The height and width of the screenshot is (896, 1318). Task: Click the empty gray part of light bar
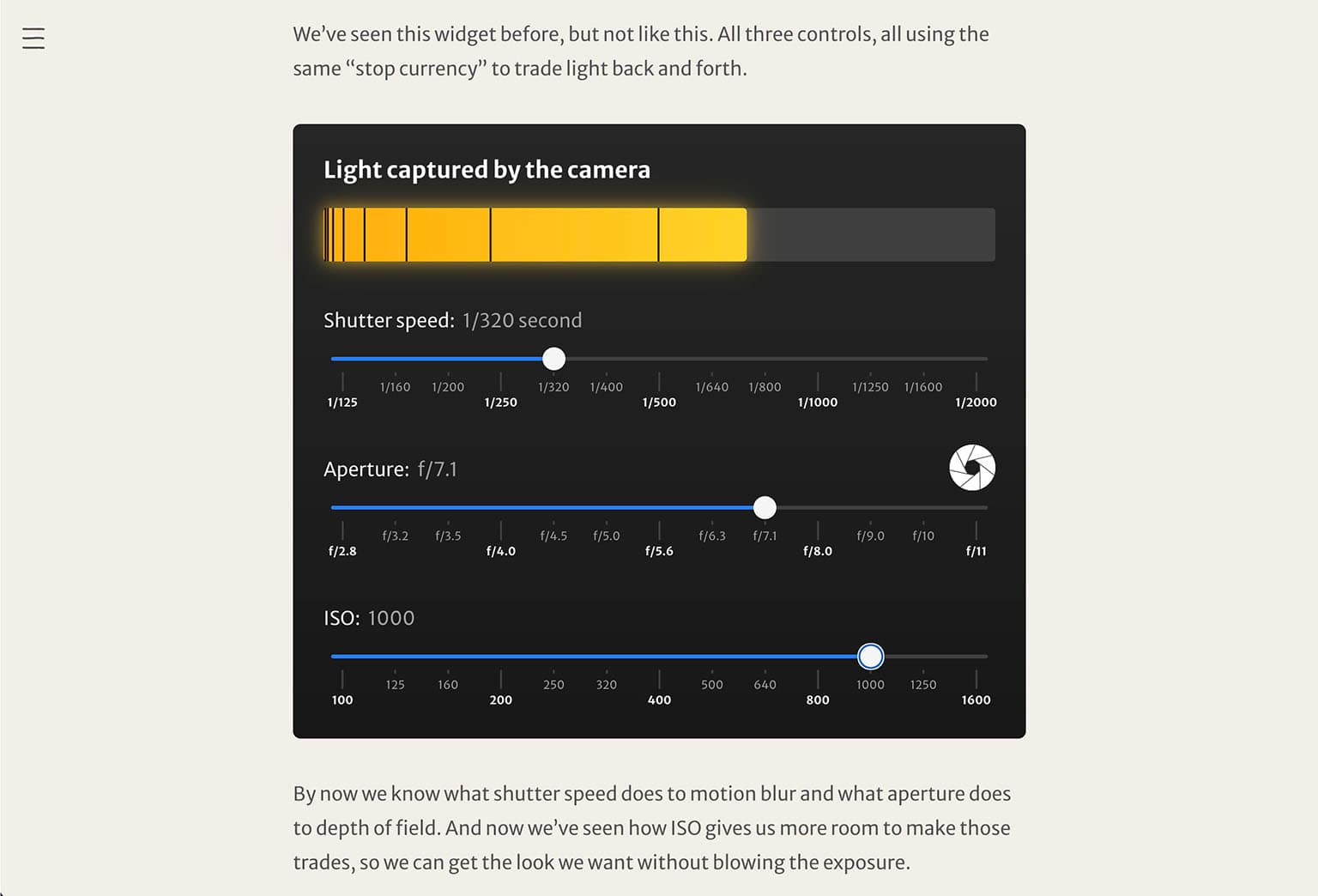(871, 234)
